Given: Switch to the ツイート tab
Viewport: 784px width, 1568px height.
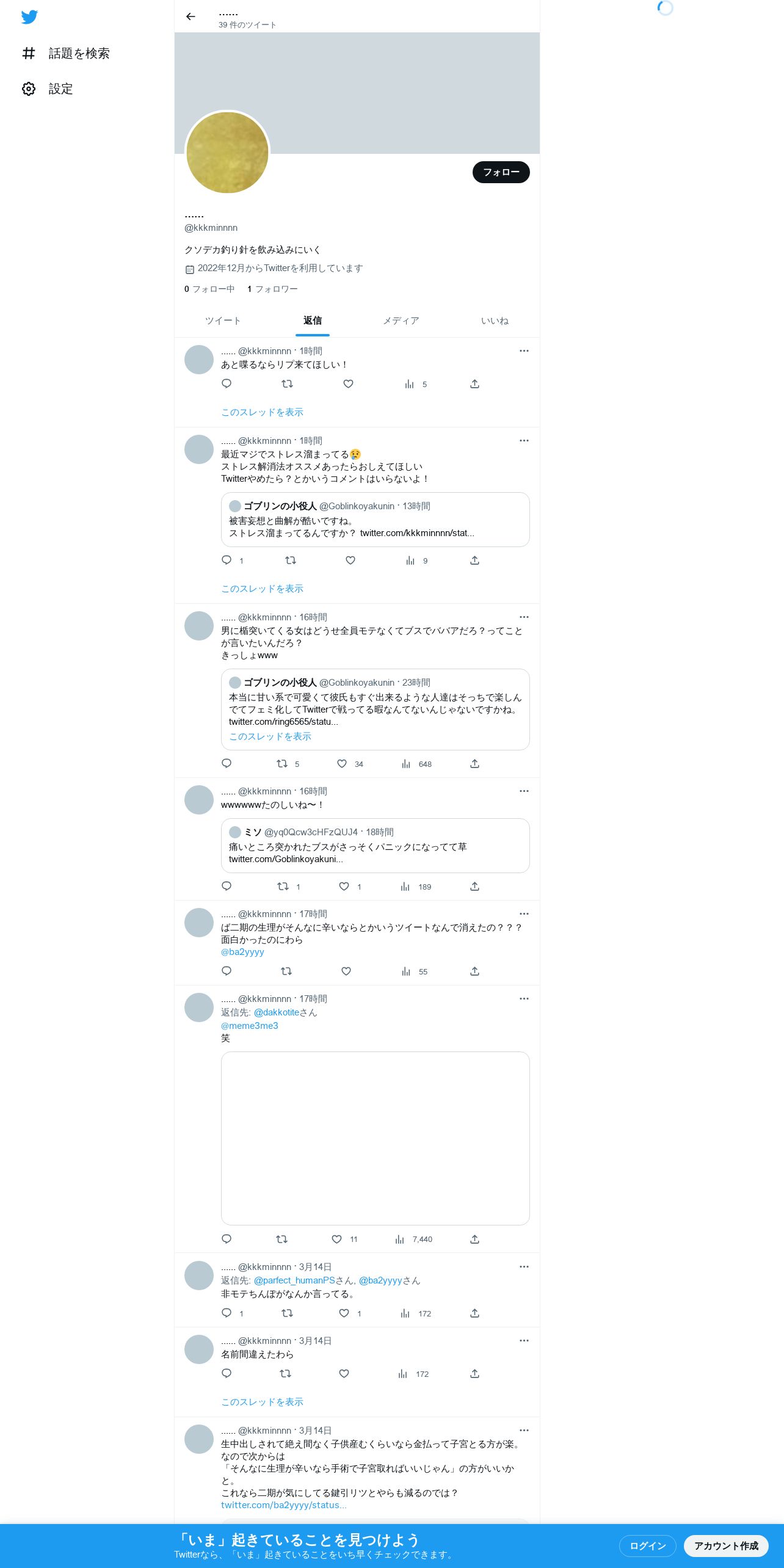Looking at the screenshot, I should click(222, 321).
